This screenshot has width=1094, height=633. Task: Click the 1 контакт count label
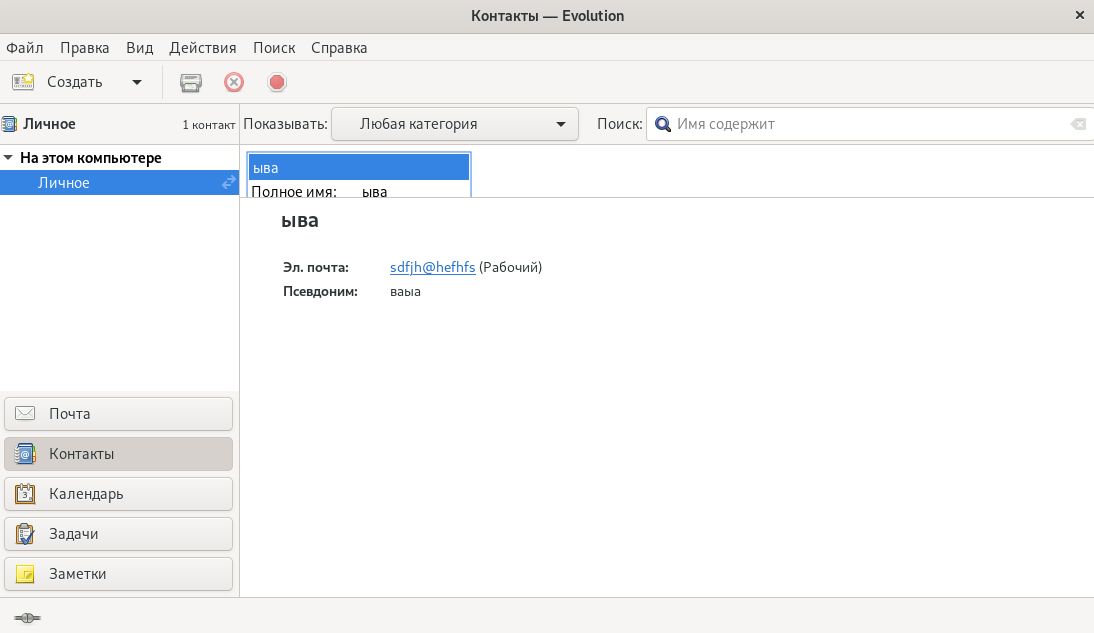pyautogui.click(x=209, y=125)
